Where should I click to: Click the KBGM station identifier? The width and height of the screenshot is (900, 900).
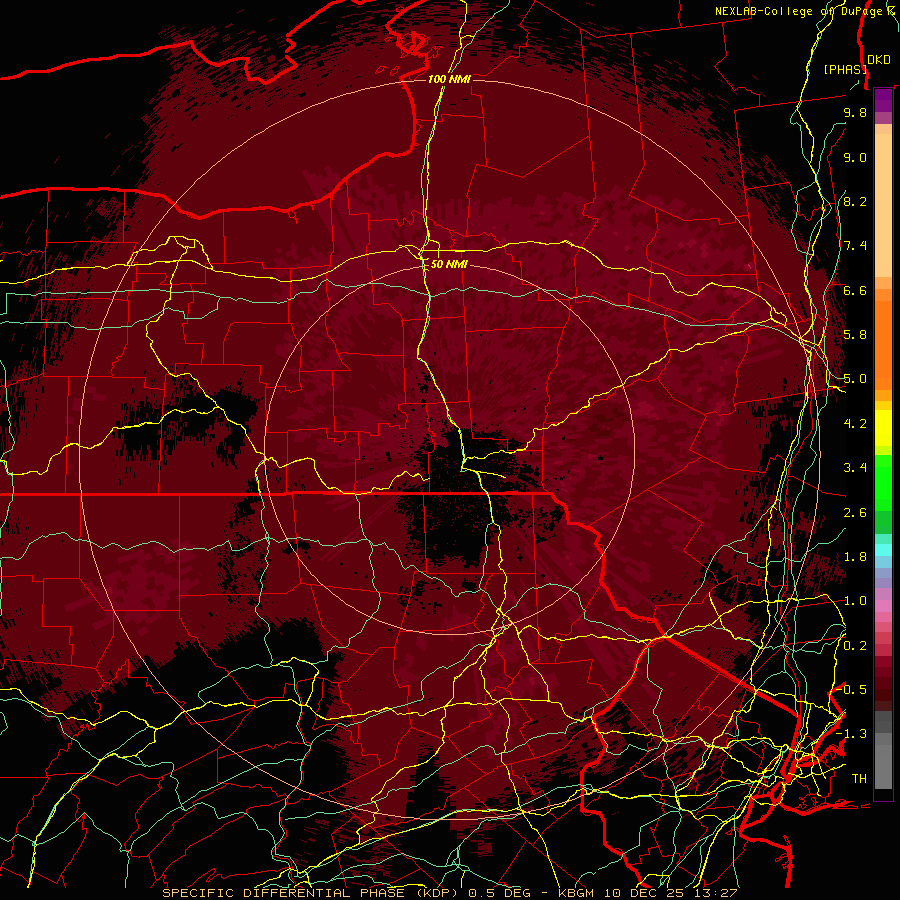click(574, 893)
